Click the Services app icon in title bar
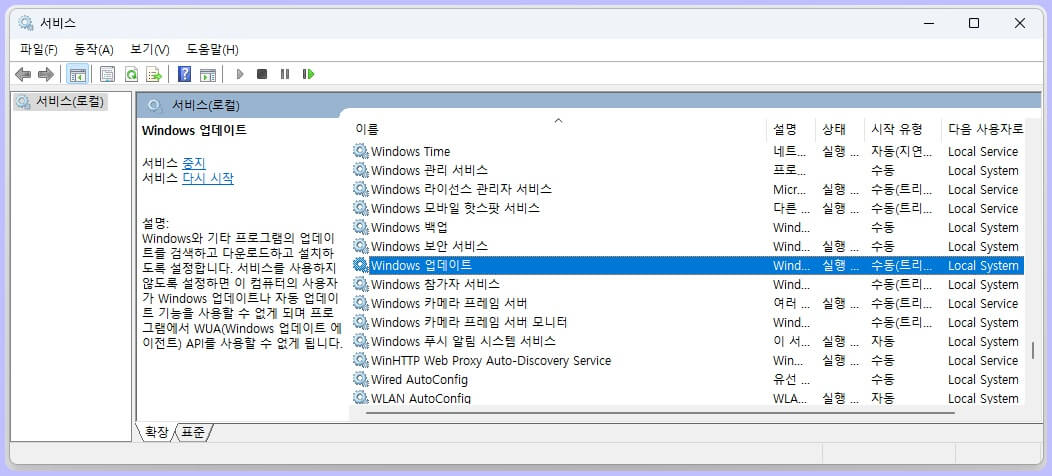Viewport: 1052px width, 476px height. (26, 23)
